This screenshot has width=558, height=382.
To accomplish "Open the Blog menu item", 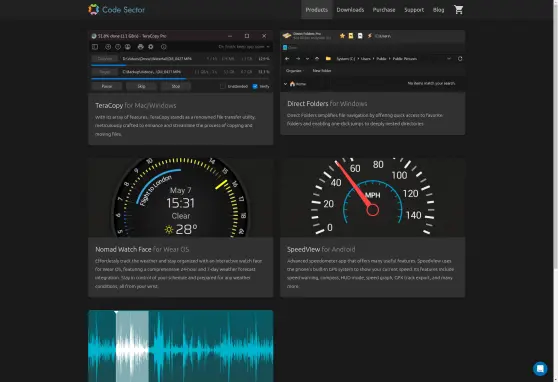I will (x=438, y=10).
